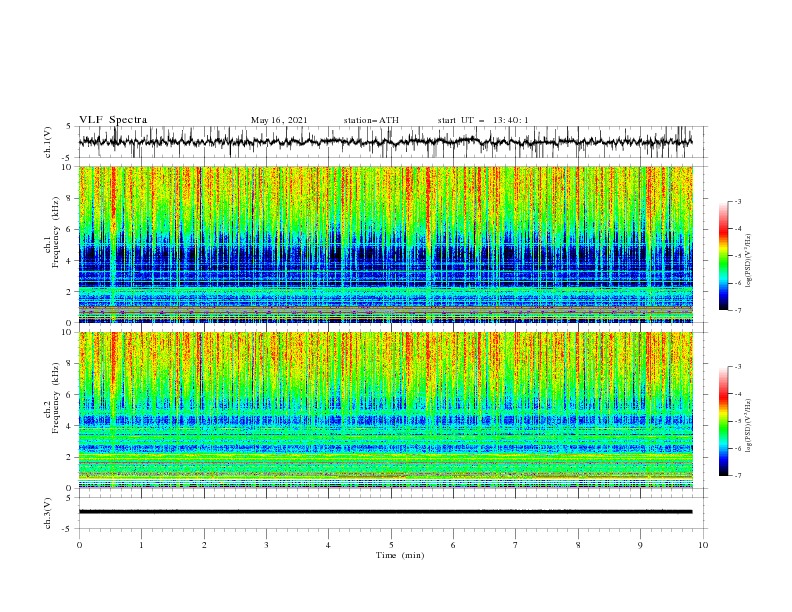
Task: Click inside the ch.2 spectrogram panel
Action: (385, 410)
